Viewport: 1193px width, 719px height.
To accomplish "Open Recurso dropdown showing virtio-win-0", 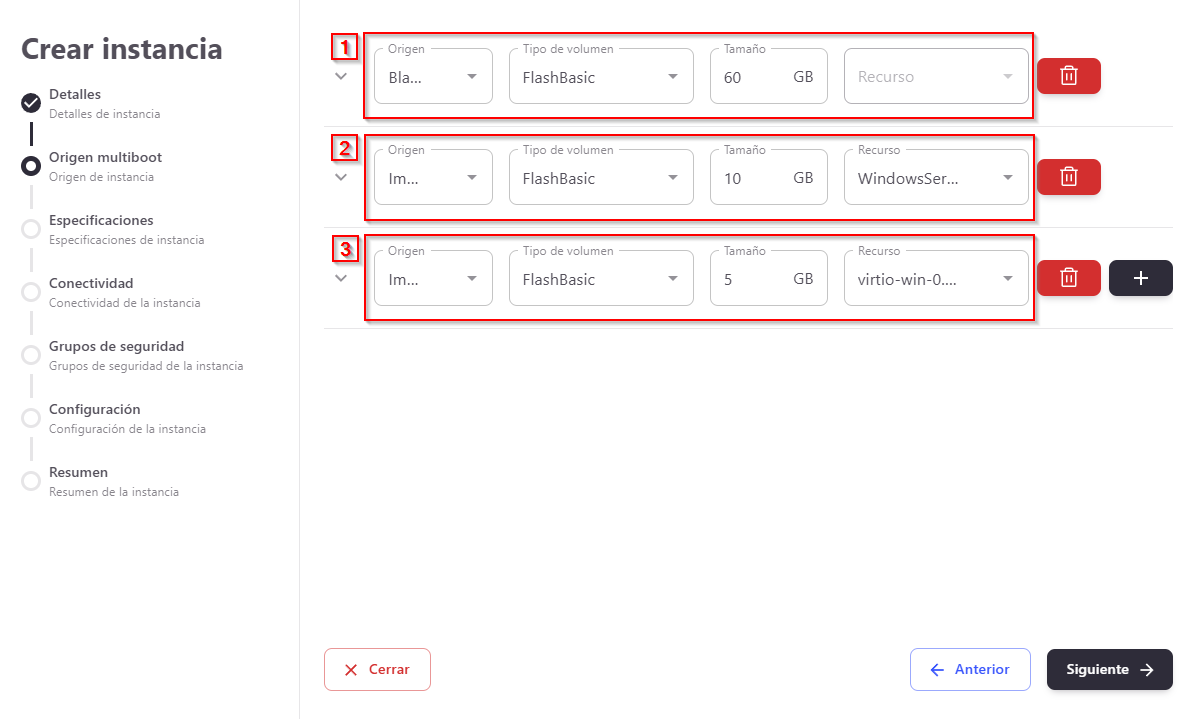I will [x=936, y=279].
